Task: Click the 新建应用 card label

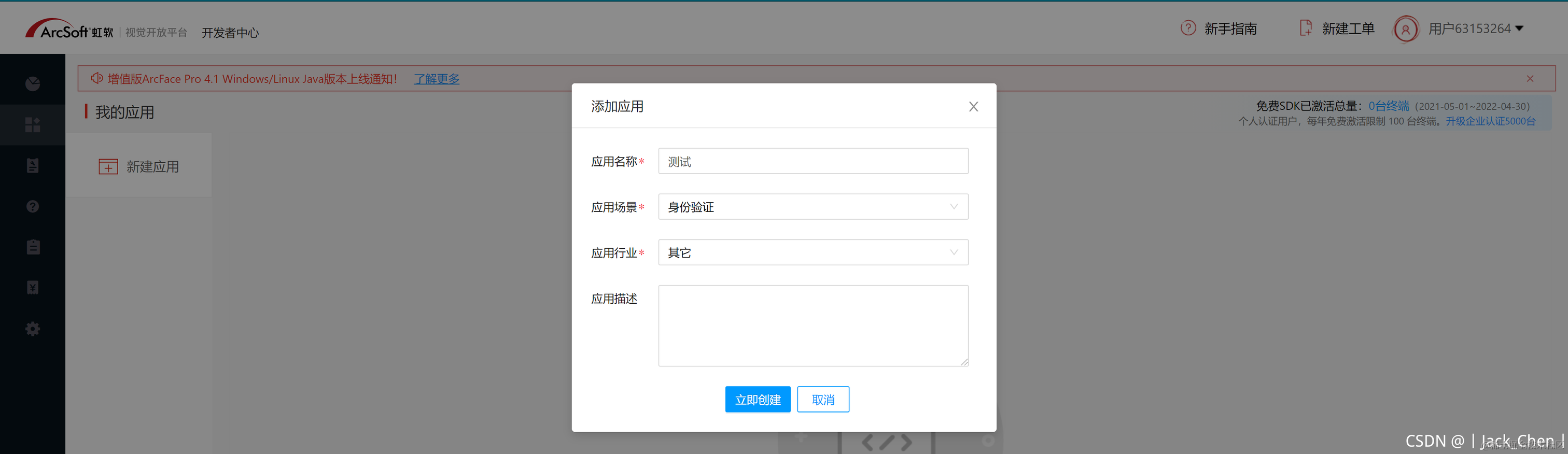Action: (x=152, y=167)
